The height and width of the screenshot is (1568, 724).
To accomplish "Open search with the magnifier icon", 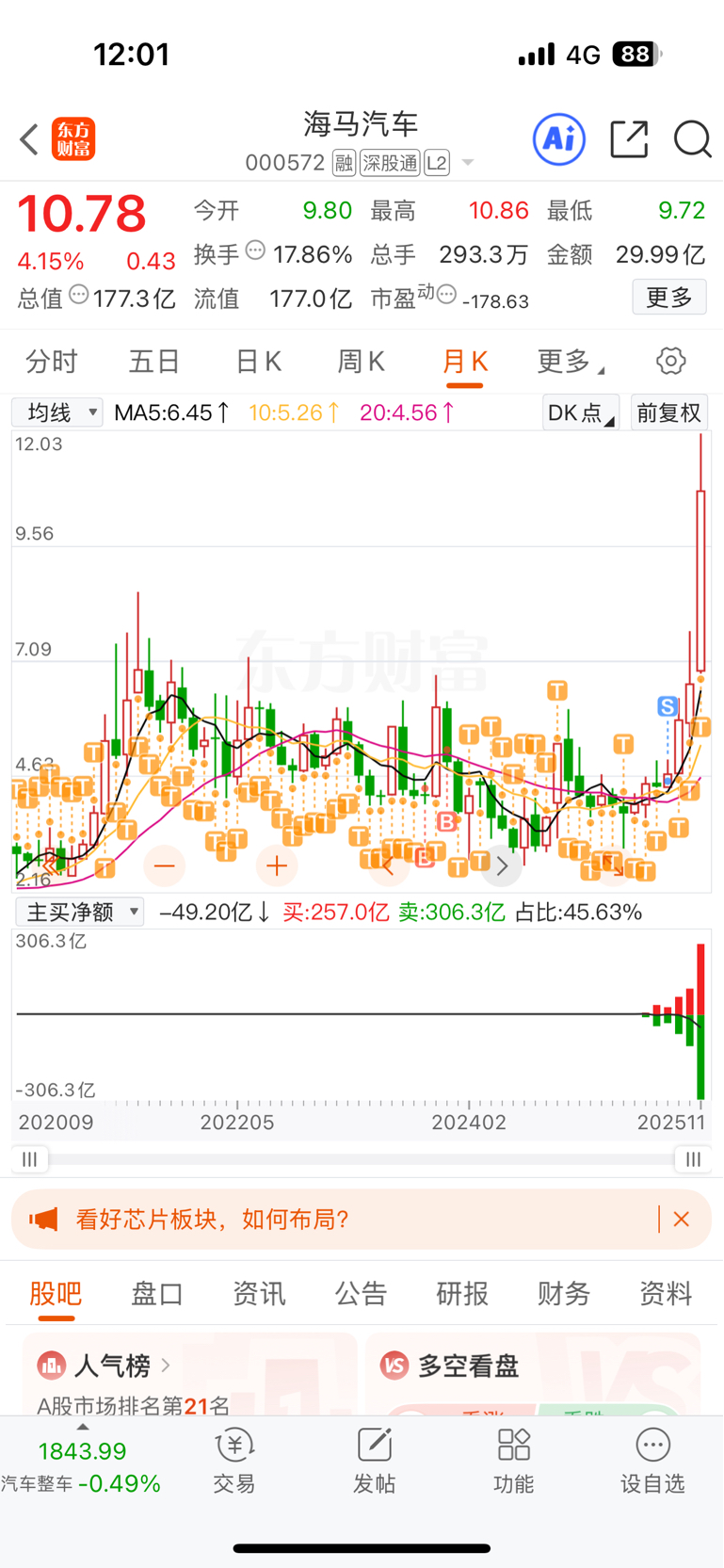I will click(x=692, y=139).
